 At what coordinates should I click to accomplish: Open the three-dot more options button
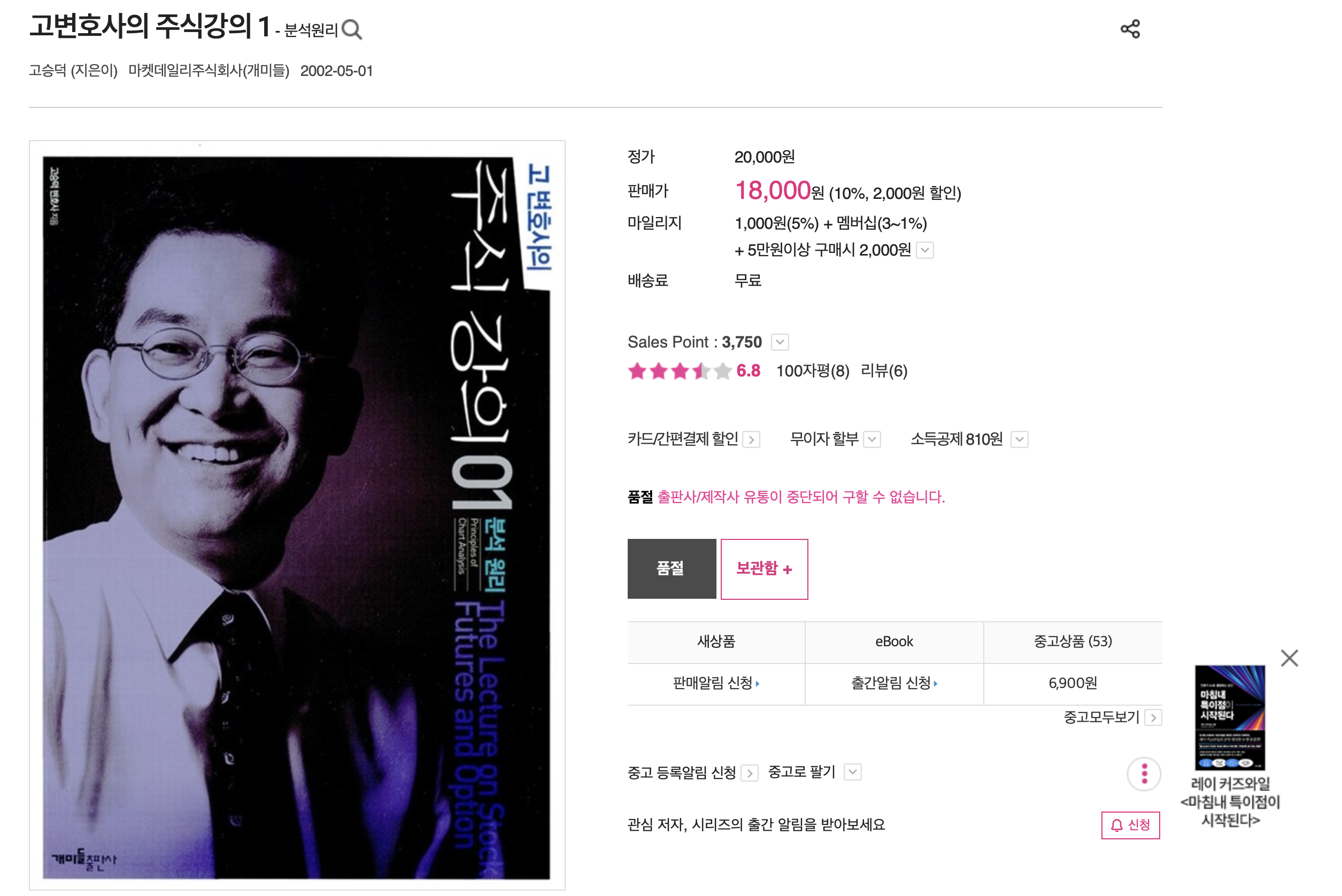click(1144, 774)
